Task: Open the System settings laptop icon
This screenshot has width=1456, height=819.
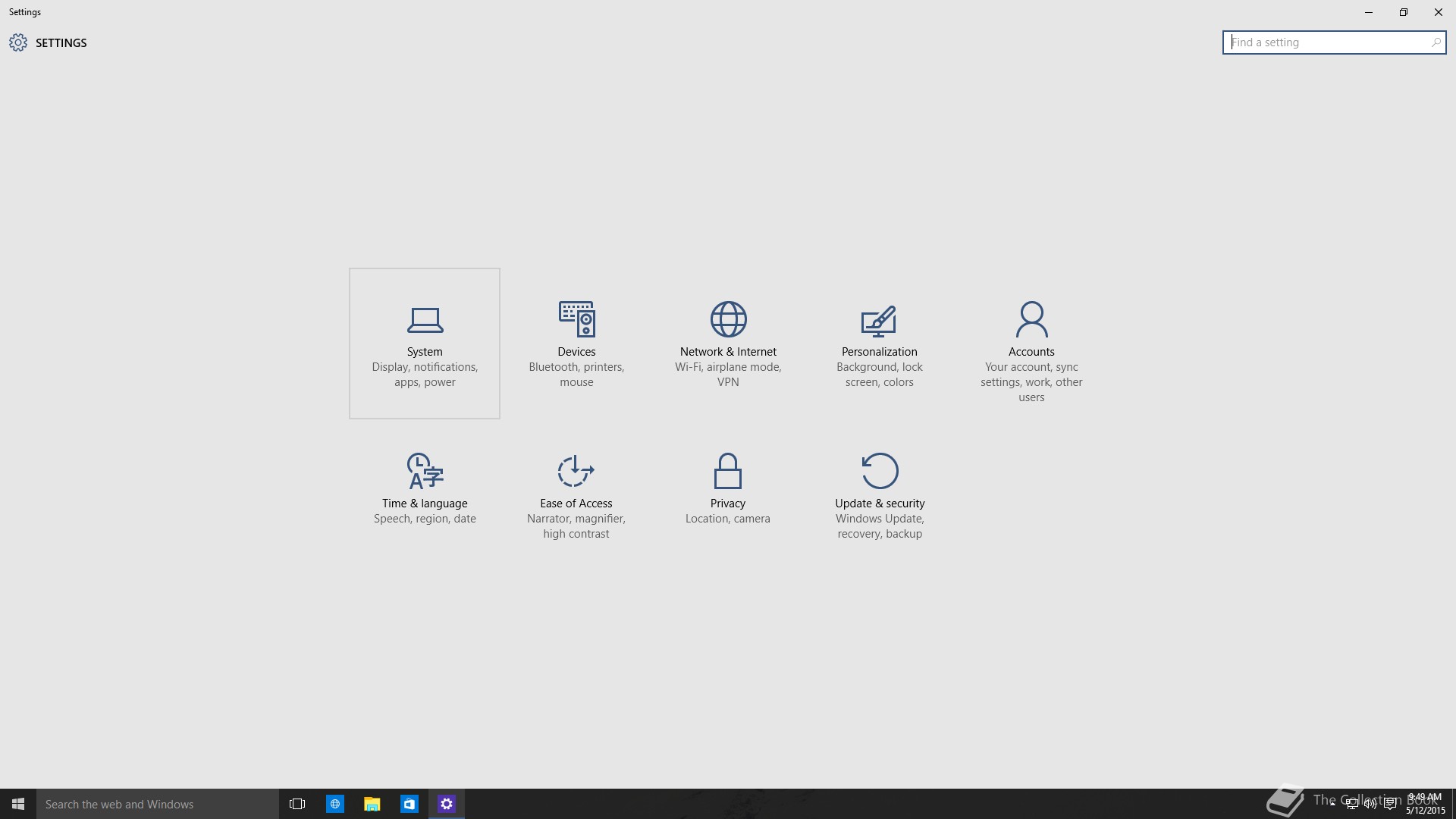Action: point(425,320)
